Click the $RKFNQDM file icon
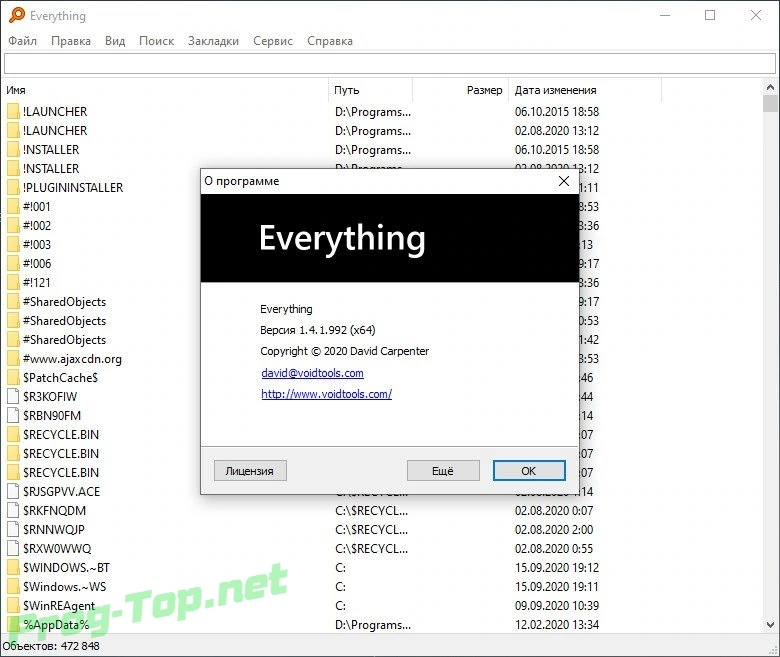 13,510
